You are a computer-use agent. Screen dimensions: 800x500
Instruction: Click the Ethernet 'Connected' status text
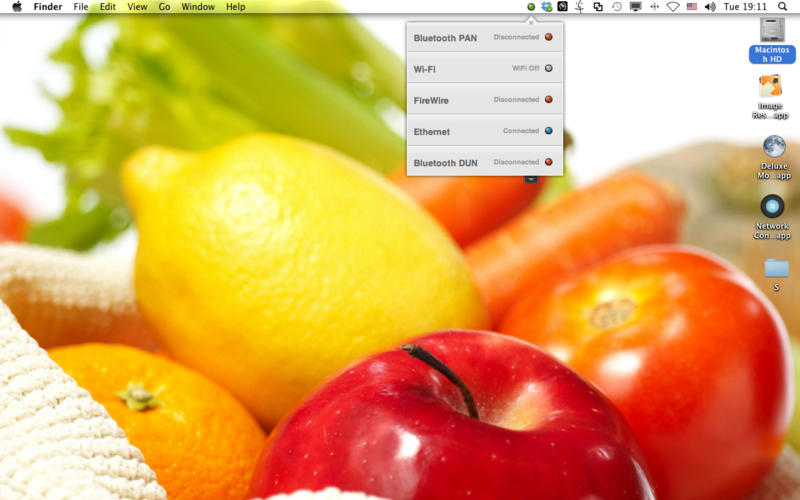[x=521, y=131]
